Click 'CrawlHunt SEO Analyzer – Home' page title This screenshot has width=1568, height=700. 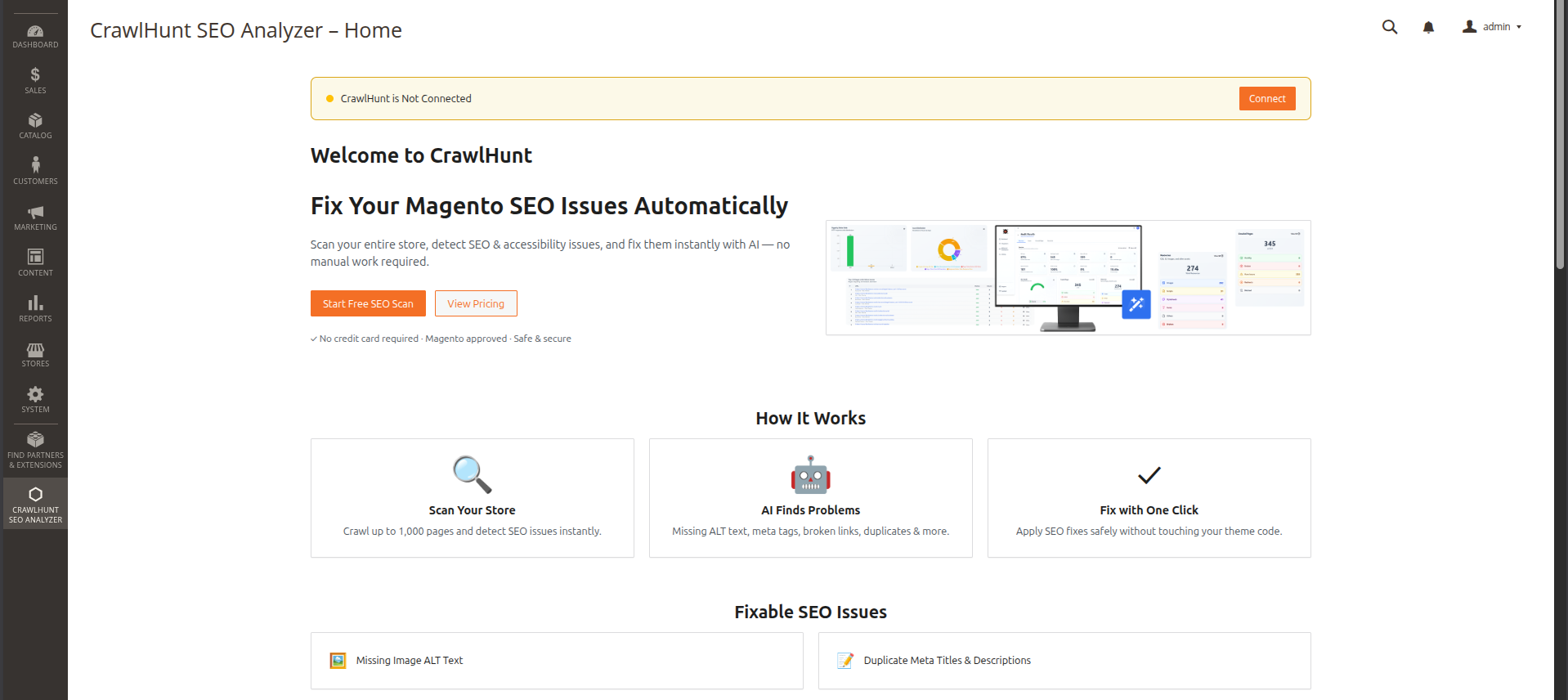pyautogui.click(x=246, y=30)
